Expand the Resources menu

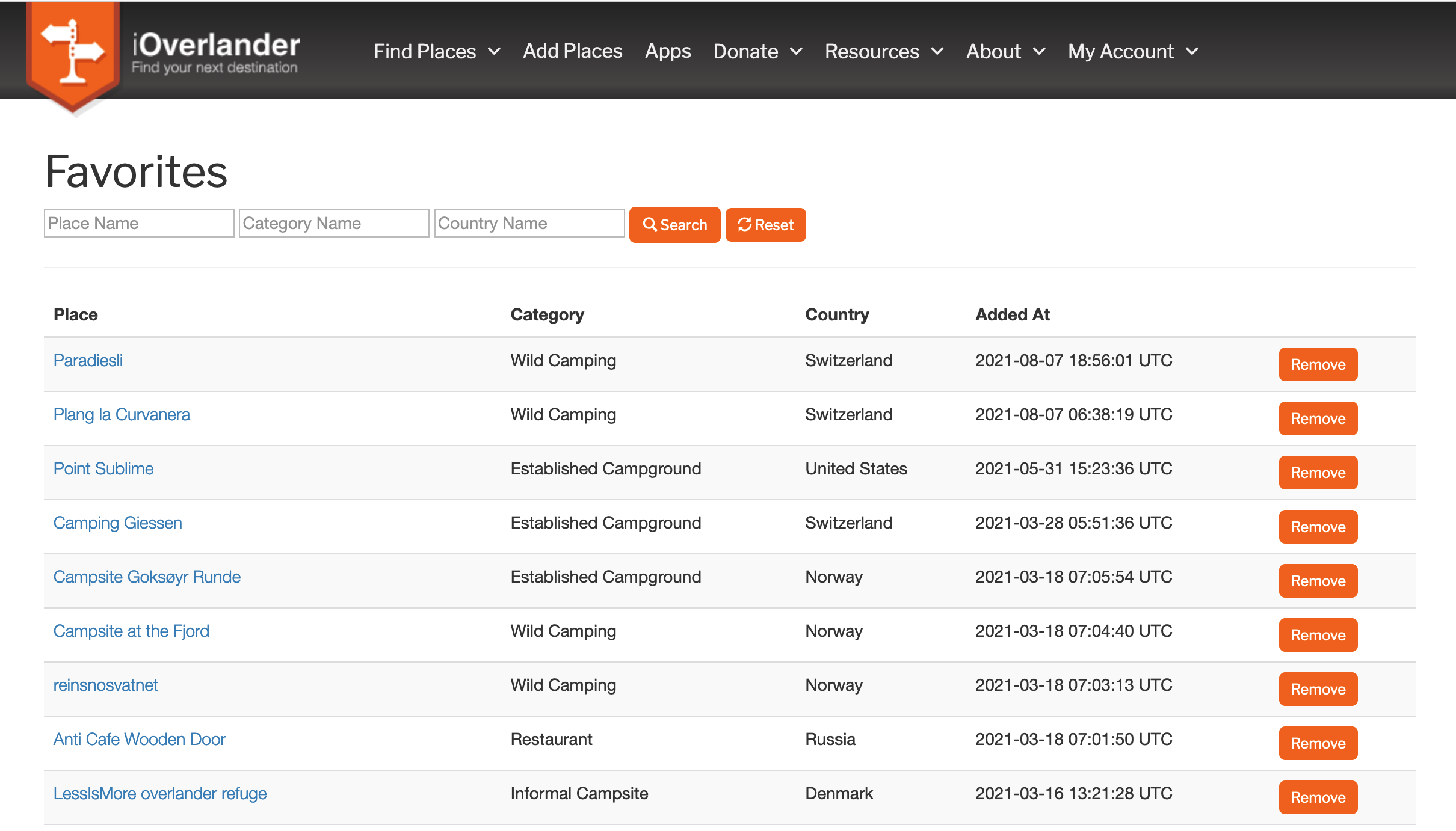coord(884,51)
